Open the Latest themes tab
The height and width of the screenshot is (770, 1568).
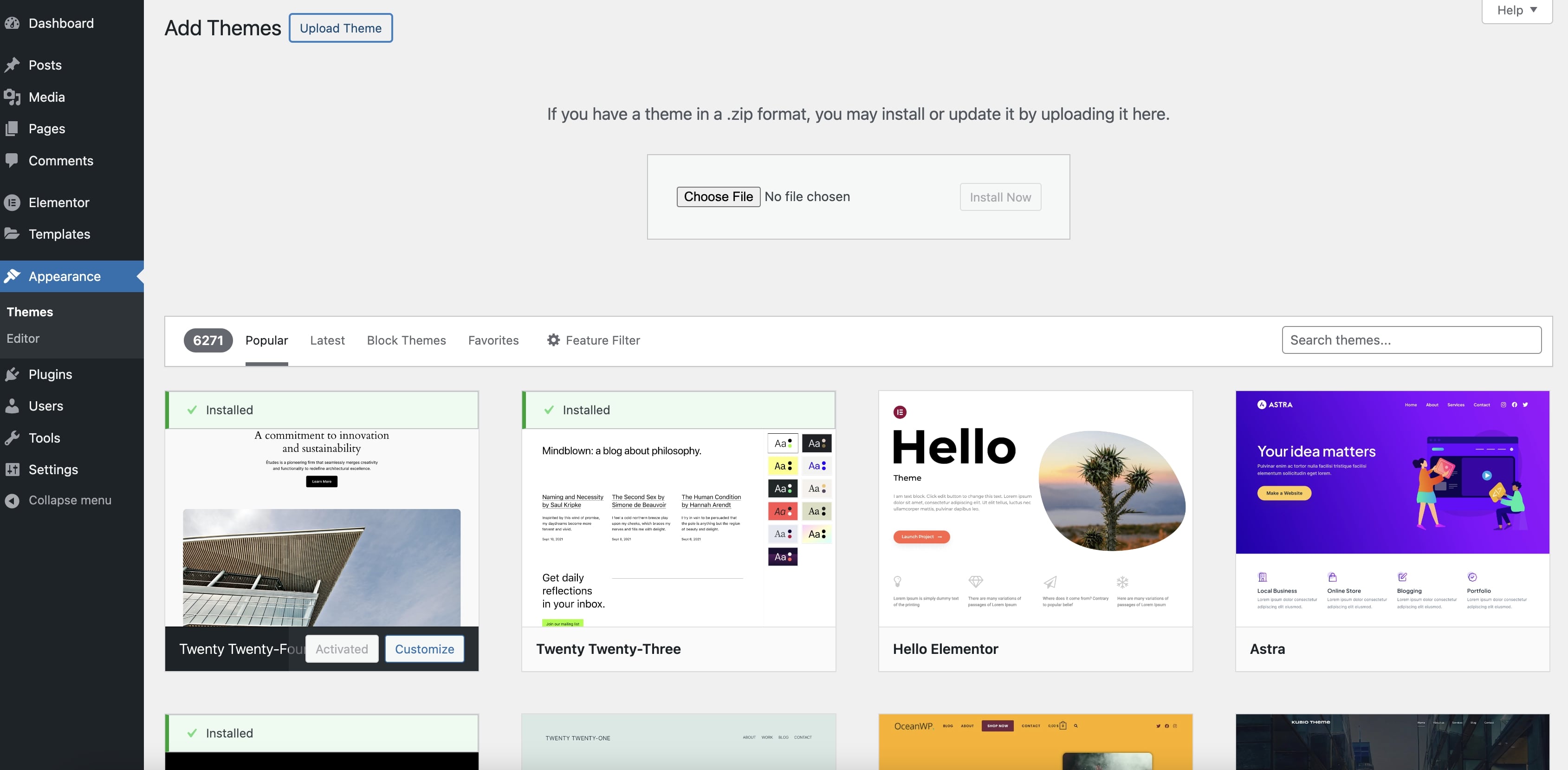click(327, 340)
